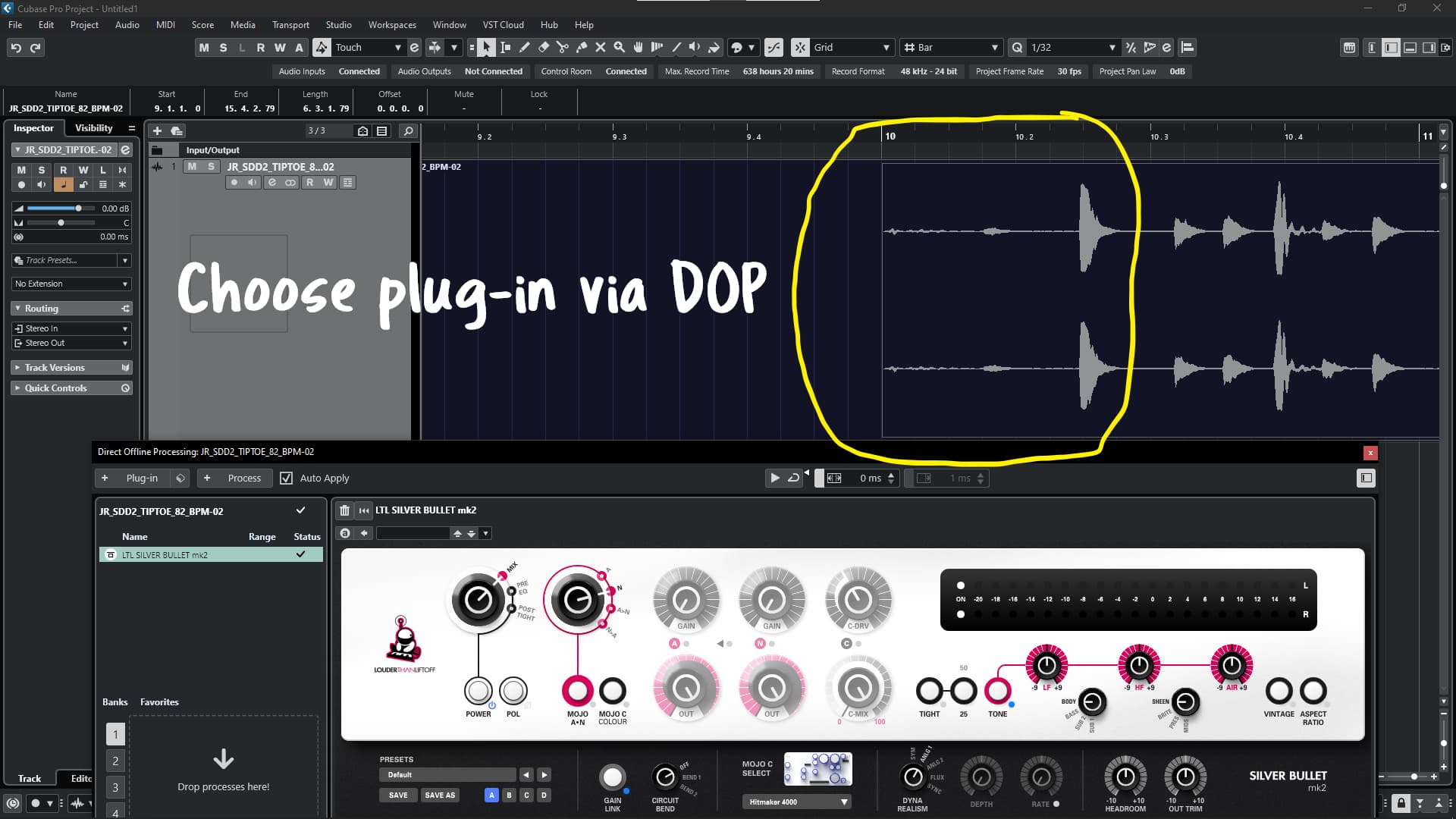This screenshot has width=1456, height=819.
Task: Open the 1/32 quantize preset dropdown
Action: coord(1072,47)
